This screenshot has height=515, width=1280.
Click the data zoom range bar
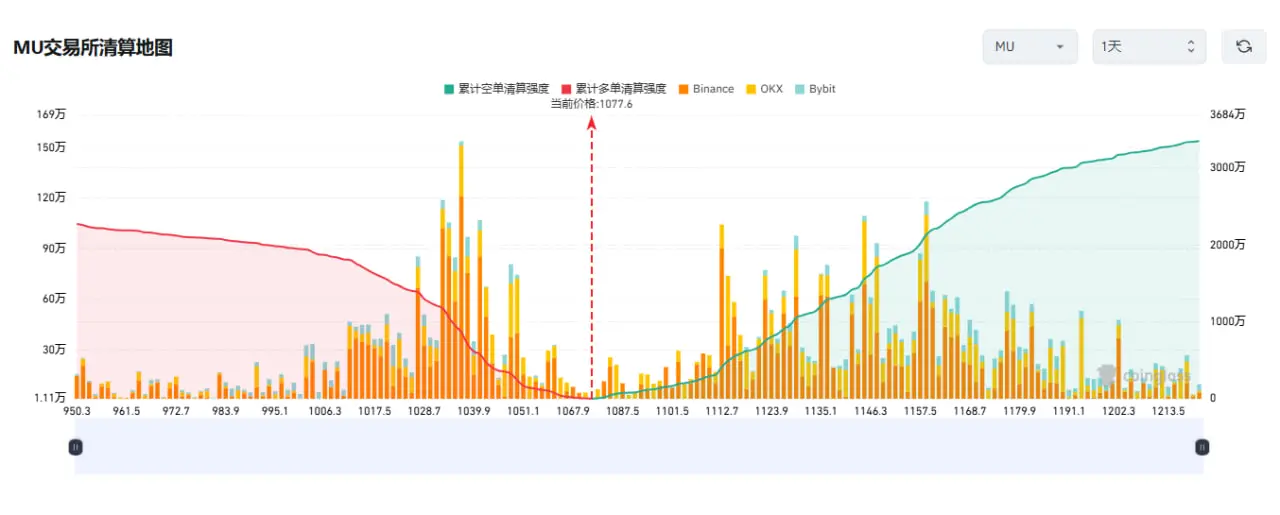click(639, 447)
